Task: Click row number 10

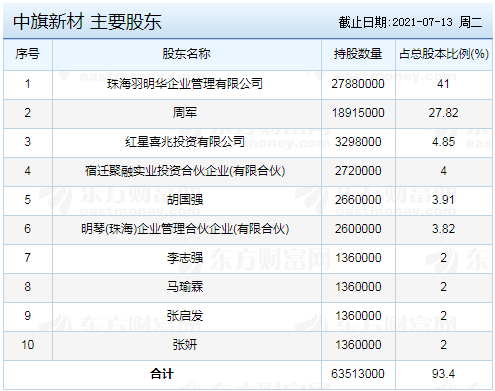Action: [x=28, y=345]
